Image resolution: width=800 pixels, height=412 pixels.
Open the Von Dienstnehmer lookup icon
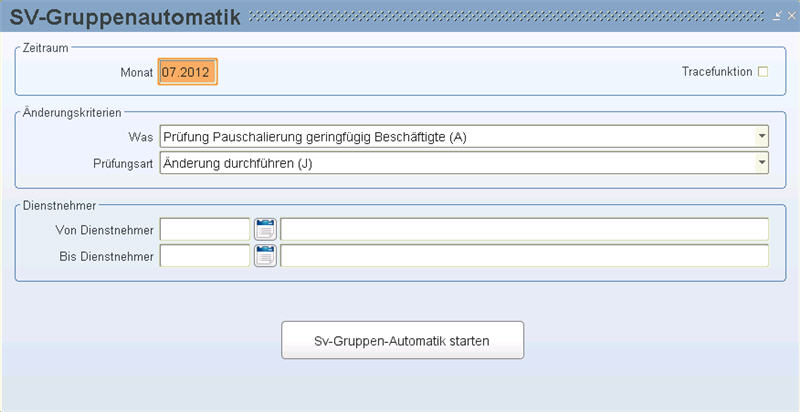coord(265,229)
